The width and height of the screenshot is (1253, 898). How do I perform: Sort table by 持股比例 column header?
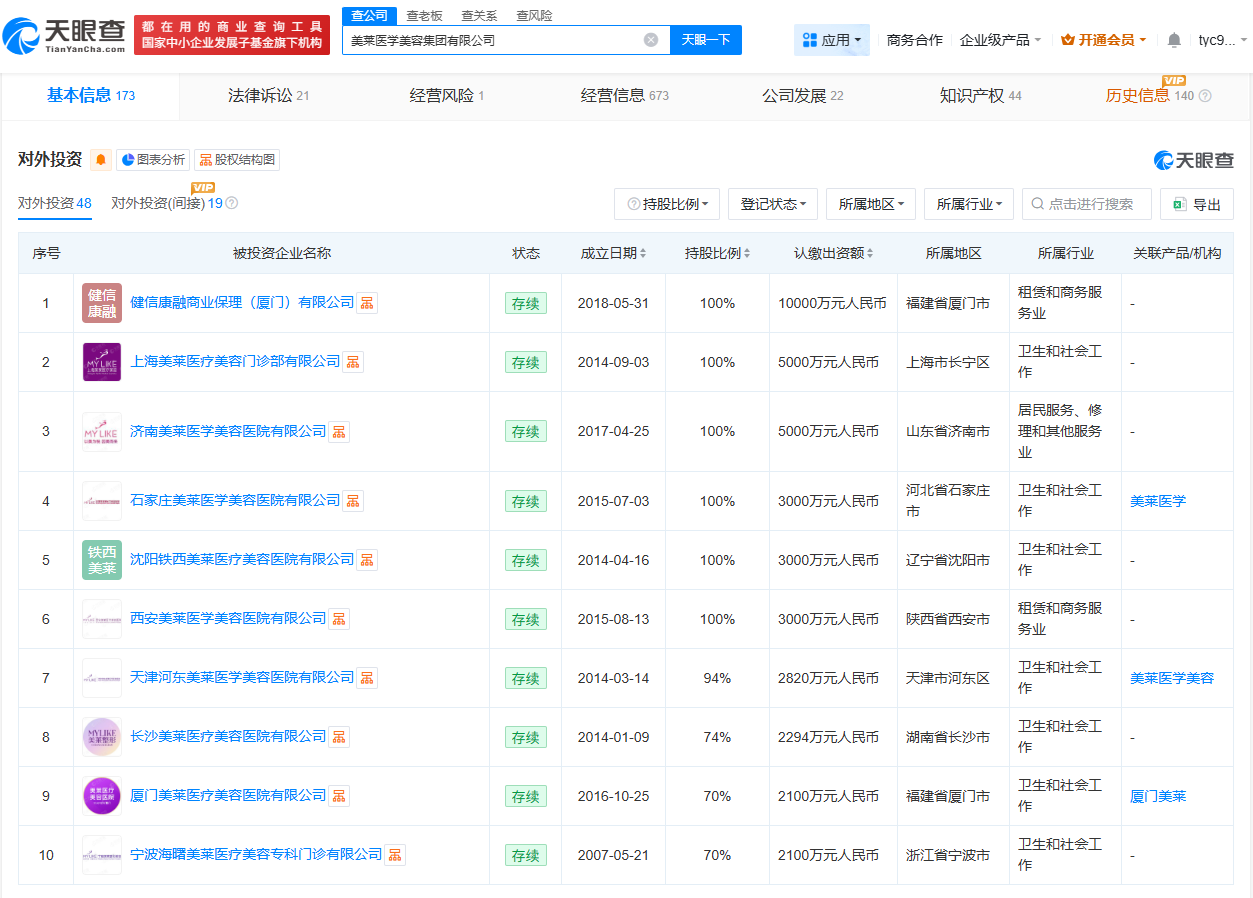[717, 253]
